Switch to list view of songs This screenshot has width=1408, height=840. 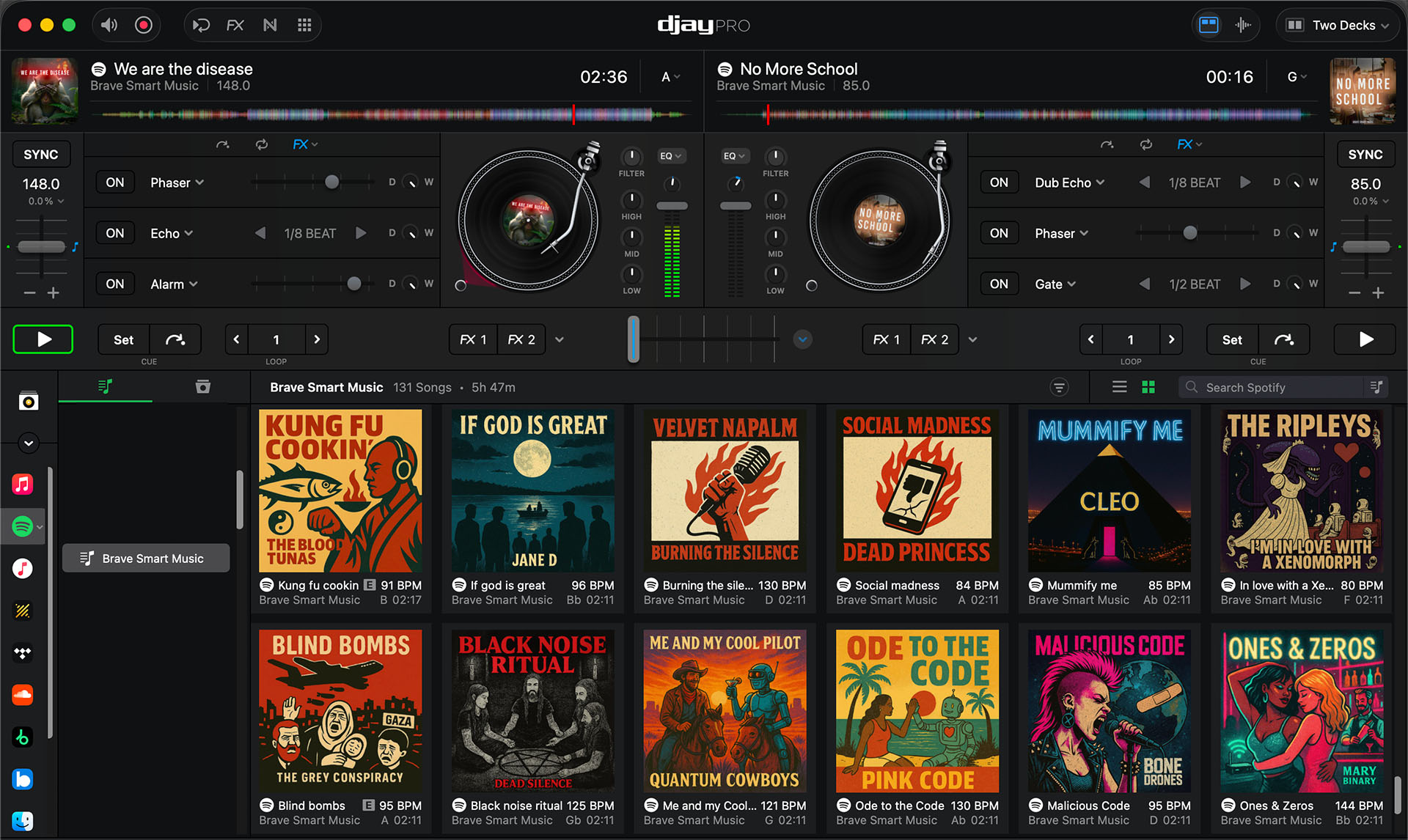1119,387
